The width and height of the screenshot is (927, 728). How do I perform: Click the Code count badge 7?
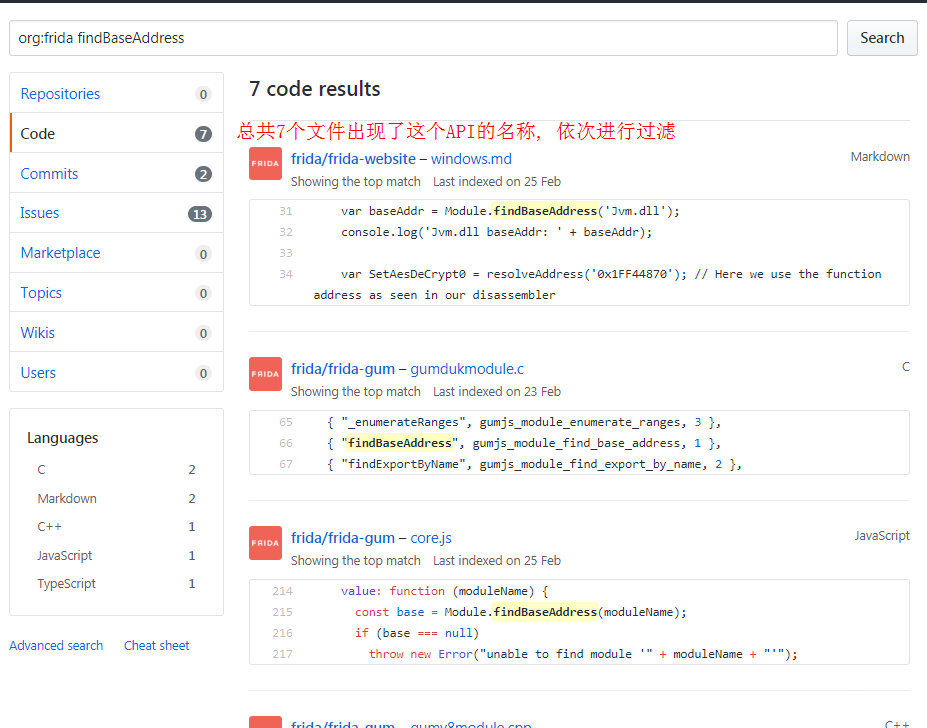point(203,134)
